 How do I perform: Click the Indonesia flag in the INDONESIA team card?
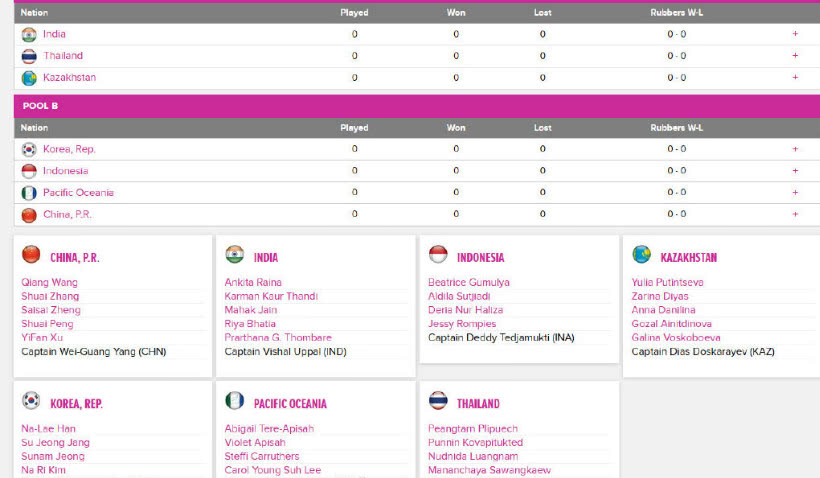pyautogui.click(x=438, y=254)
